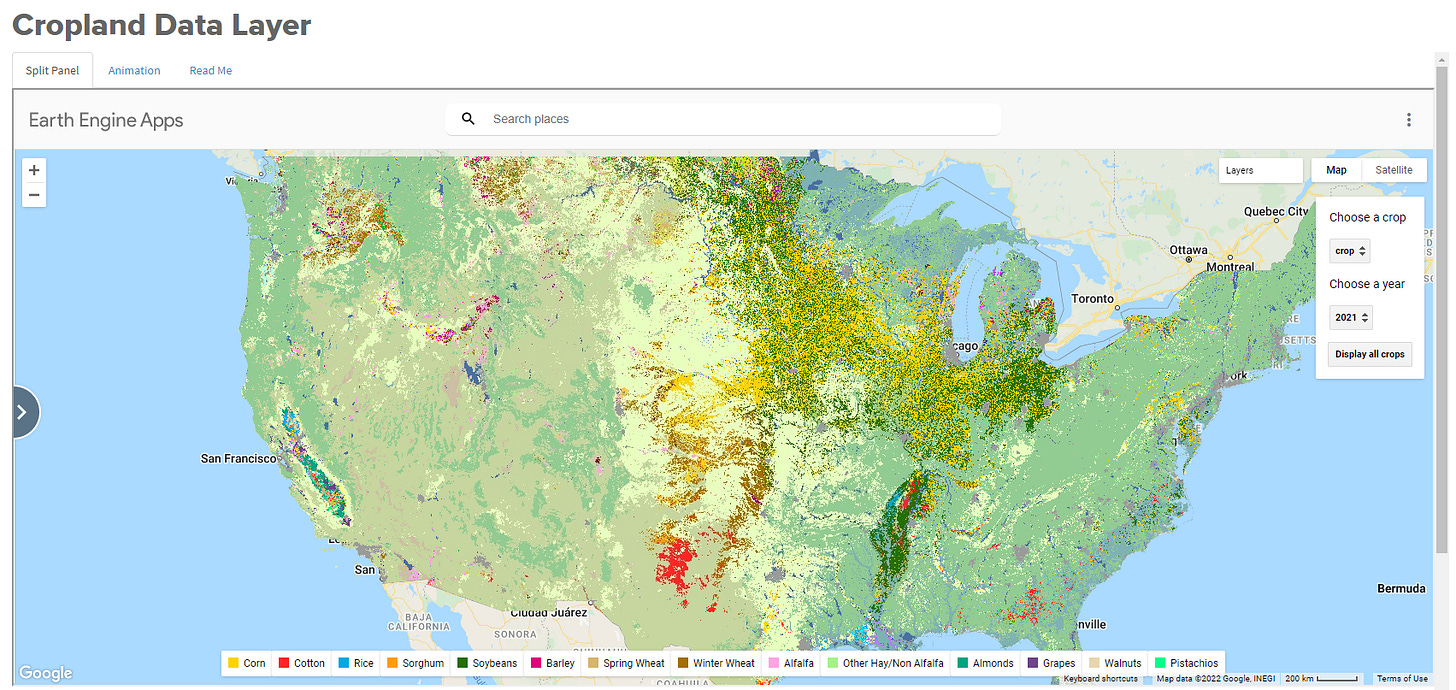Viewport: 1456px width, 690px height.
Task: Click the Map data ©2022 attribution text
Action: pos(1216,679)
